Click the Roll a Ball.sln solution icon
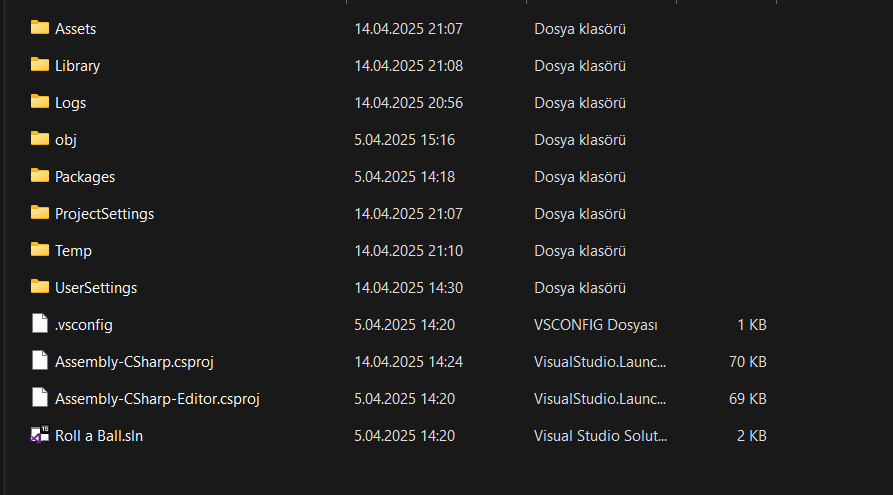Viewport: 893px width, 495px height. (x=40, y=435)
